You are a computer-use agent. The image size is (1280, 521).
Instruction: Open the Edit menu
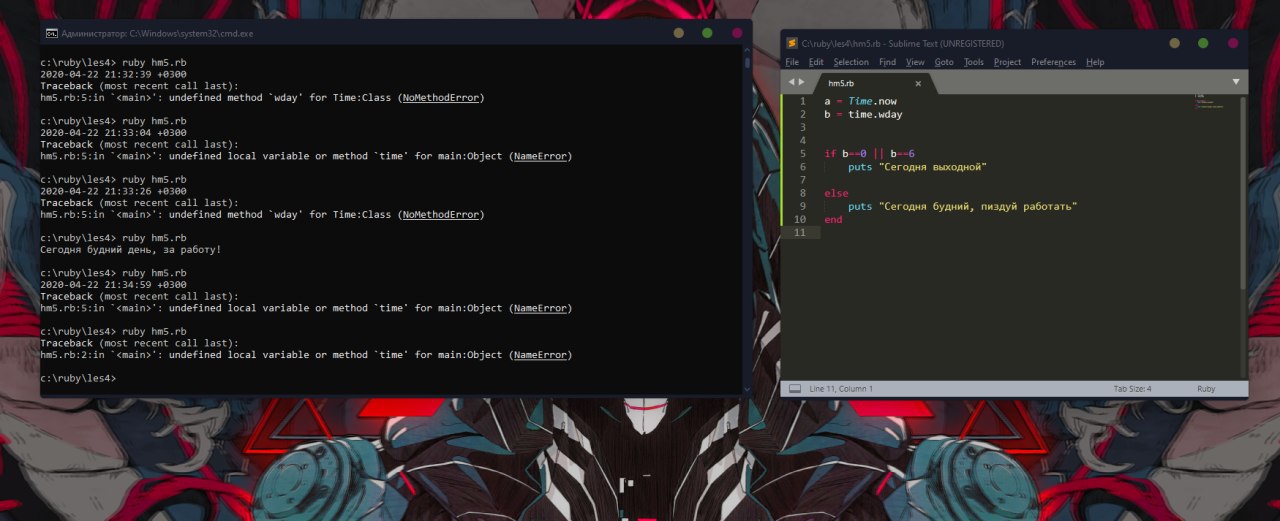tap(816, 62)
